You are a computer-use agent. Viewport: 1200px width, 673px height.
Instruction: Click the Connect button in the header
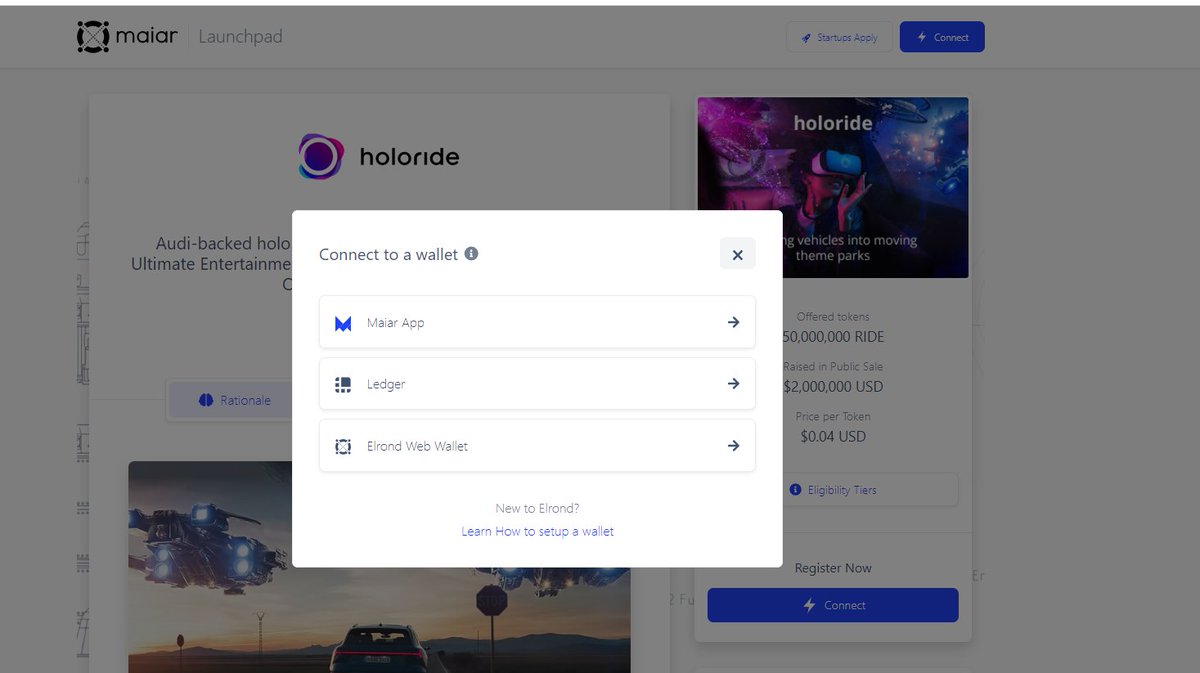coord(942,37)
